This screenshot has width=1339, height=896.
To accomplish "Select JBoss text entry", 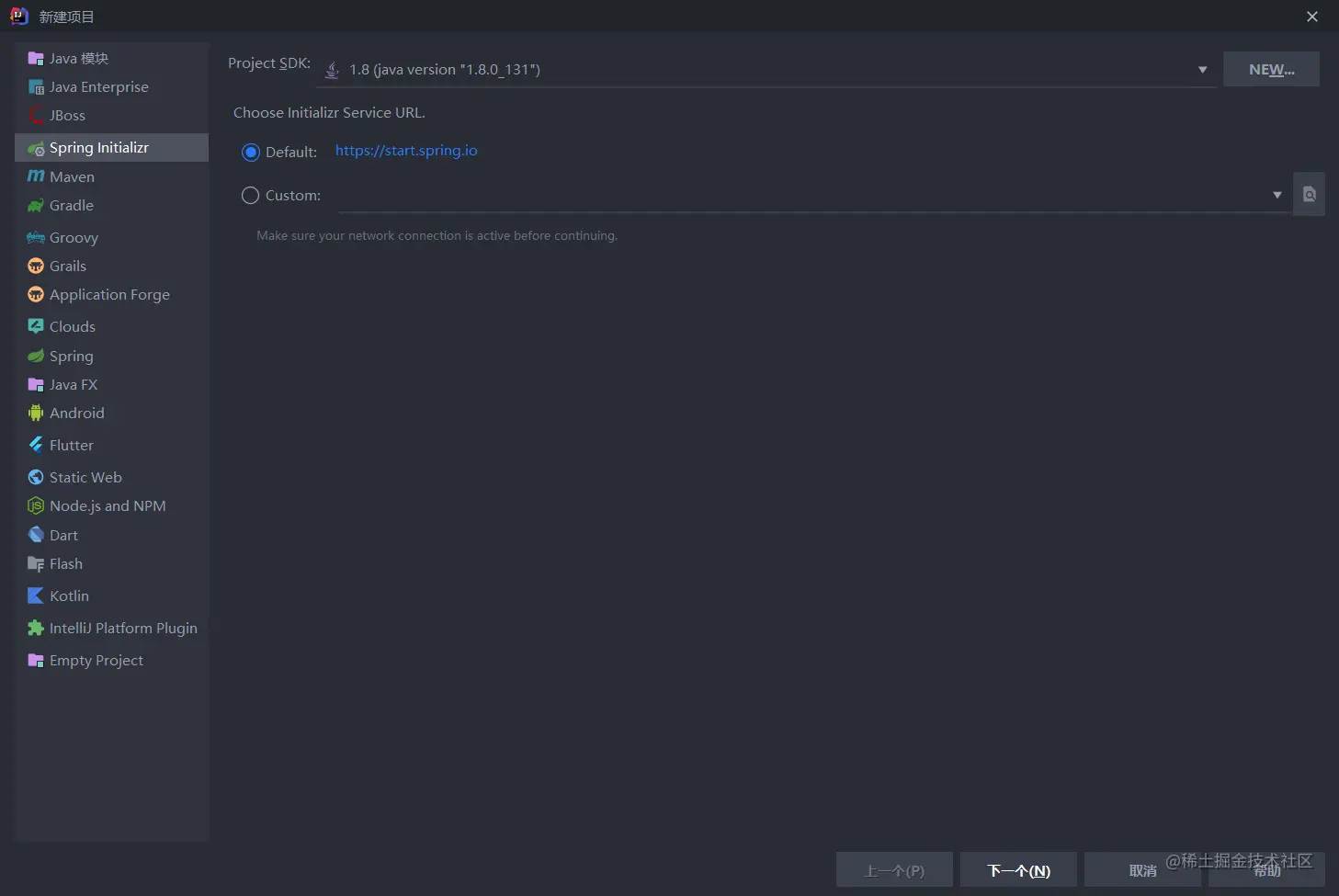I will (67, 116).
